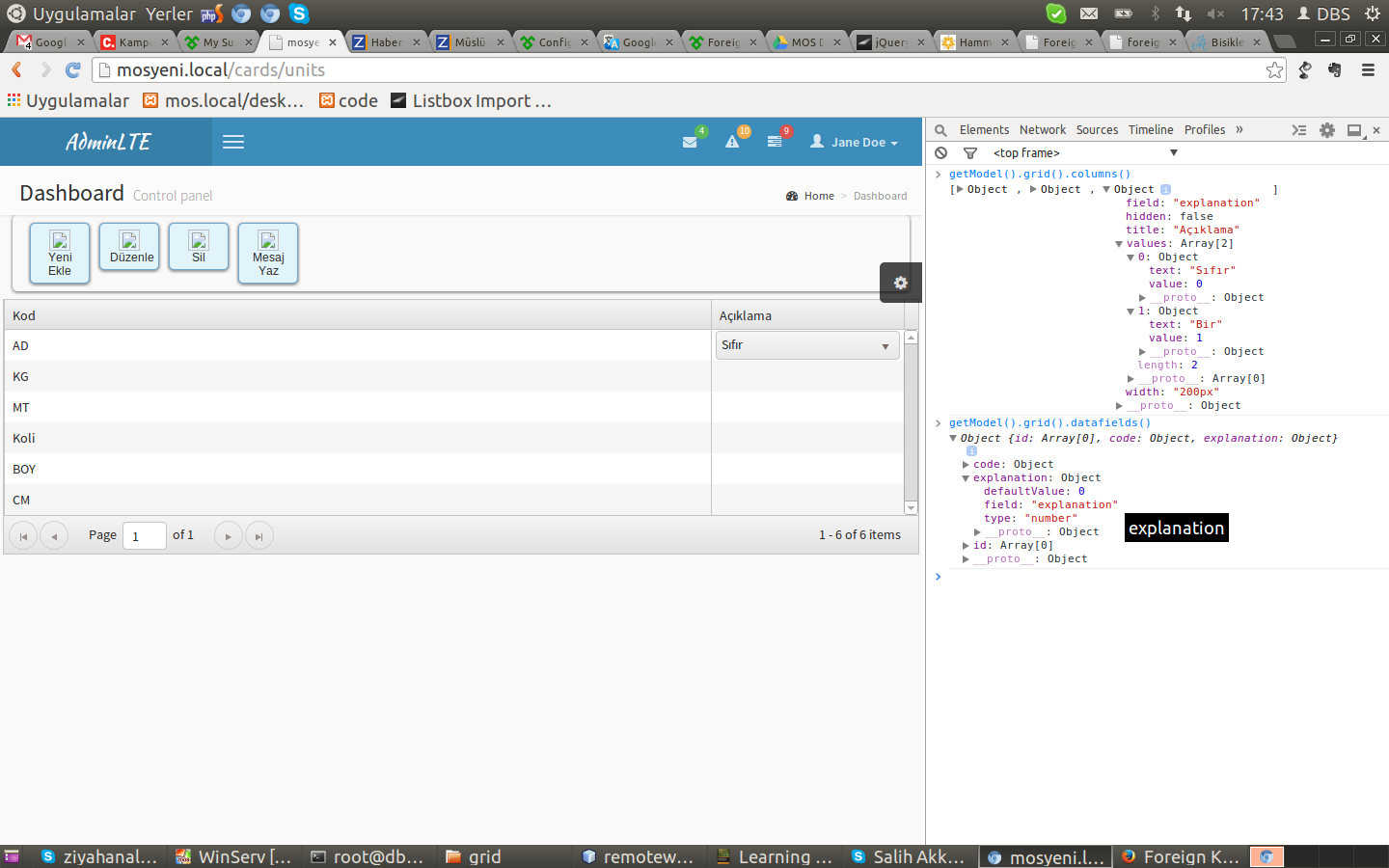Open the Yerler menu in top panel
Viewport: 1389px width, 868px height.
click(x=169, y=14)
